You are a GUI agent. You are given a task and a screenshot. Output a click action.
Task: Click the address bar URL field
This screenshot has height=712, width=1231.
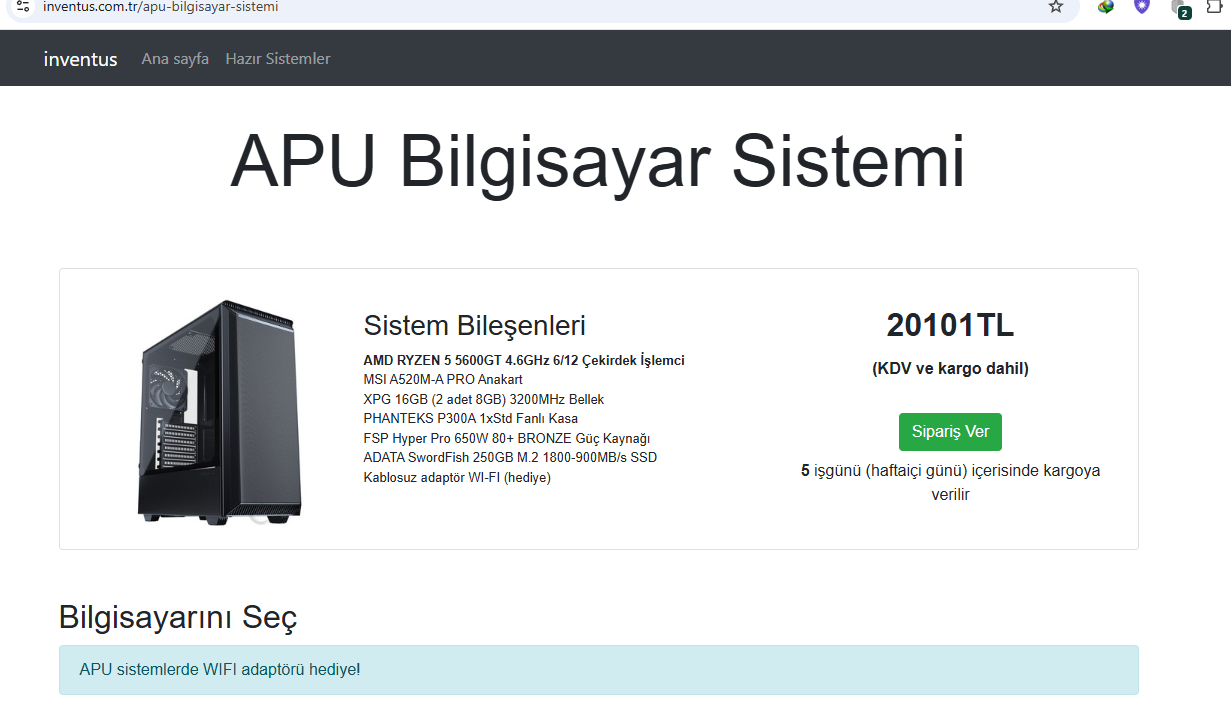point(500,7)
